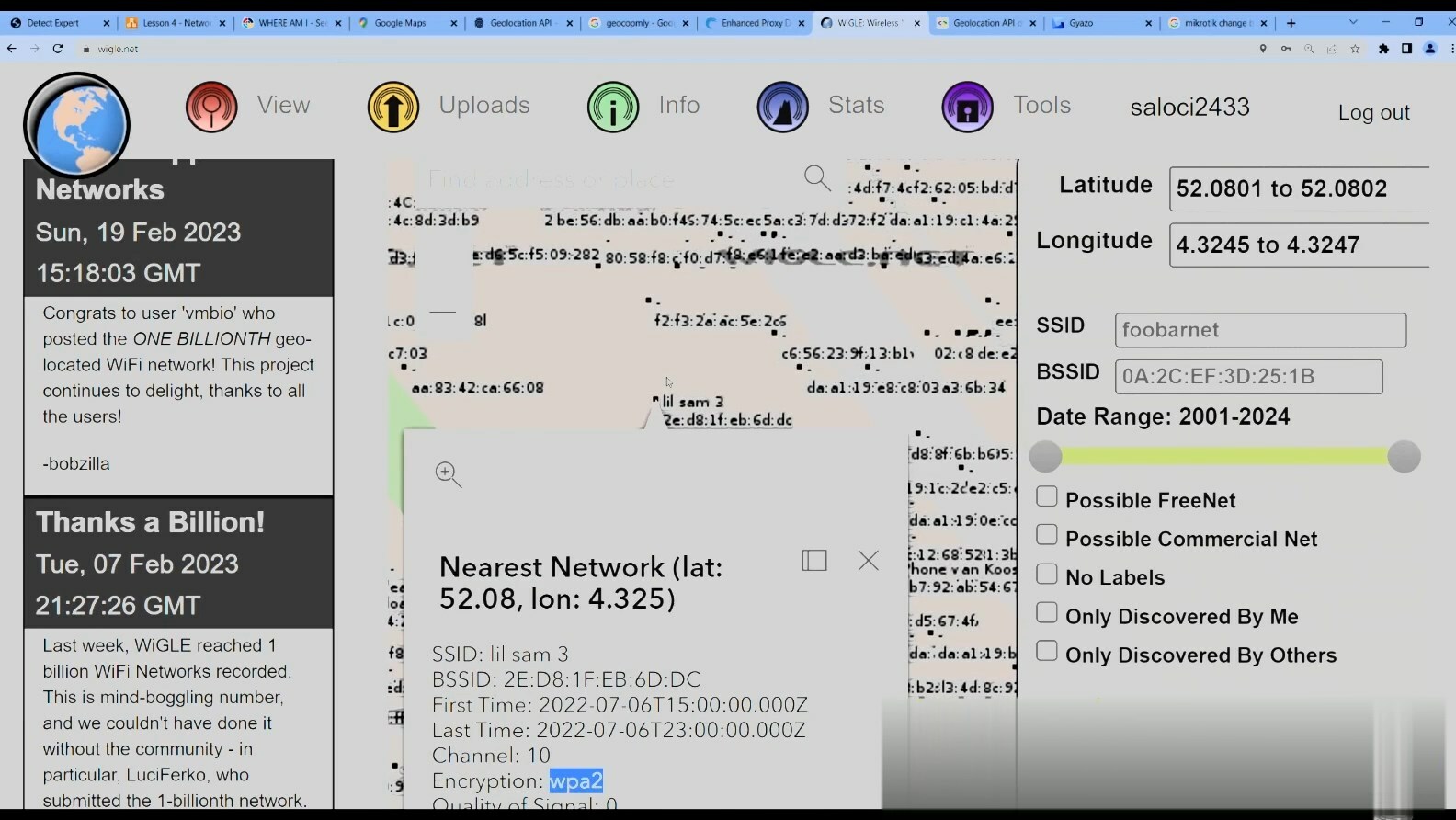Dock the Nearest Network popup panel
The height and width of the screenshot is (820, 1456).
[814, 561]
